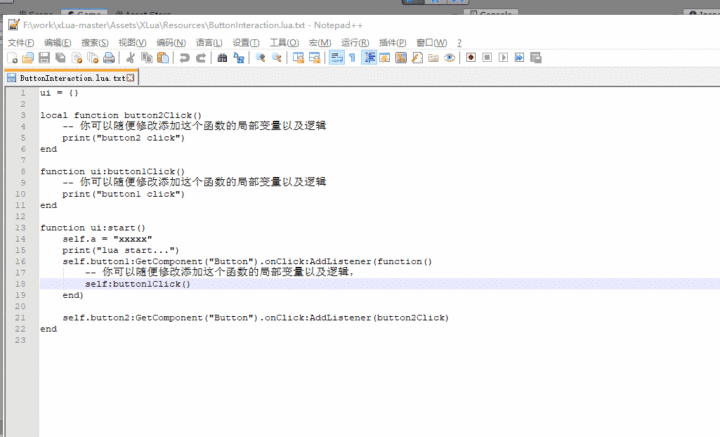Open the 编辑(E) menu
This screenshot has width=720, height=437.
pyautogui.click(x=57, y=43)
